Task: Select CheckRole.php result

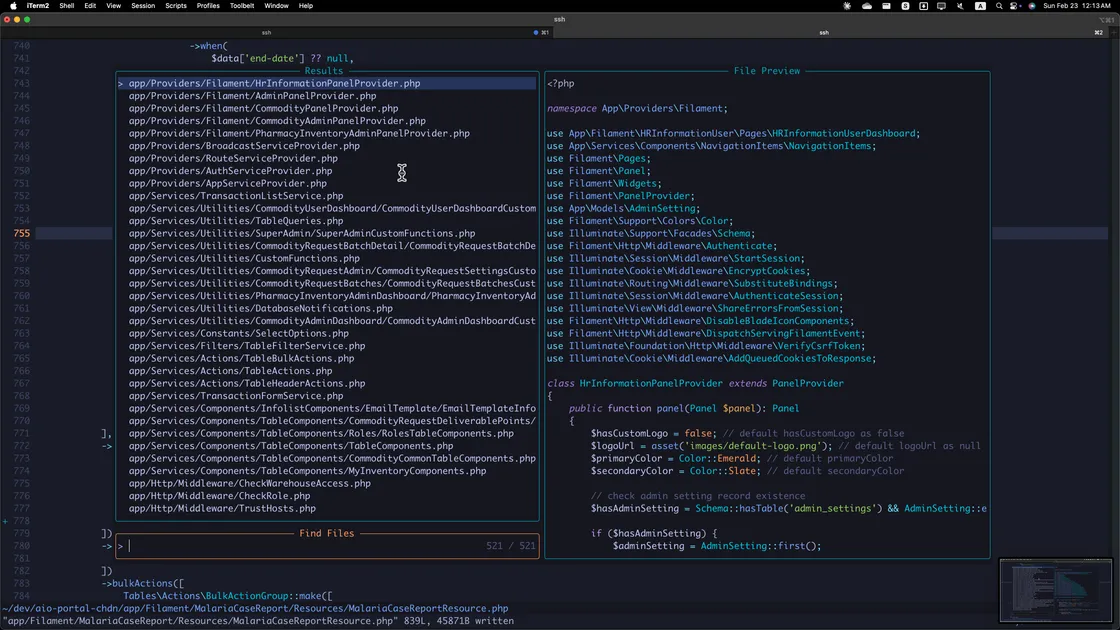Action: click(x=219, y=496)
